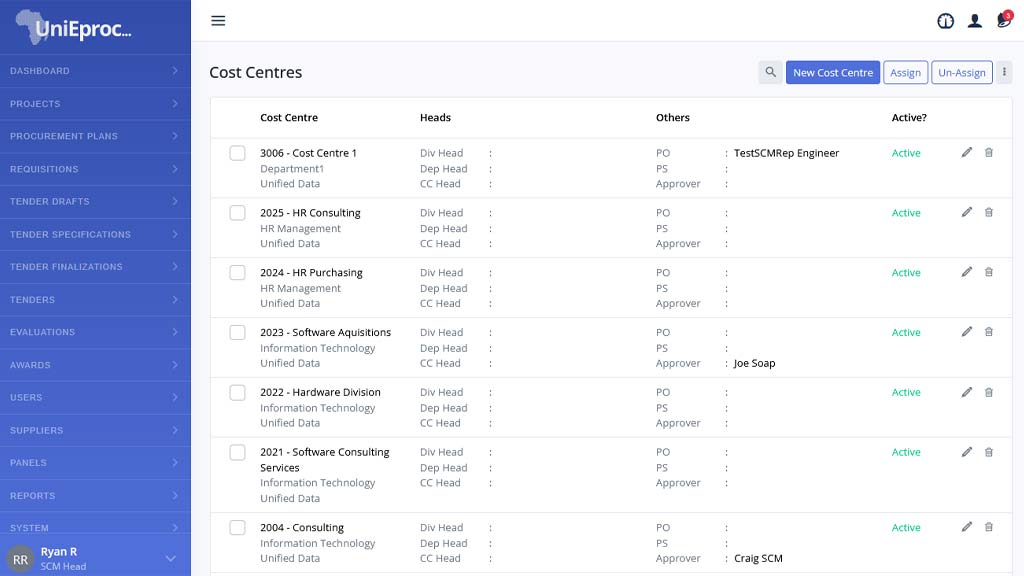The image size is (1024, 576).
Task: Delete the 2025 - HR Consulting row
Action: coord(989,212)
